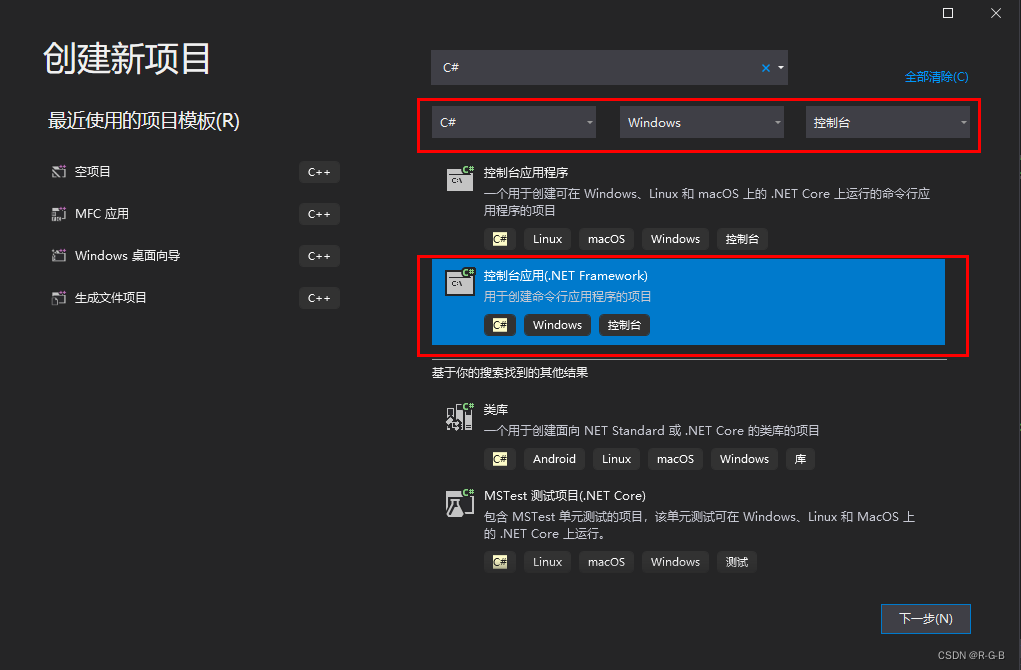Click the 类库 description about .NET Standard
1021x670 pixels.
point(651,430)
